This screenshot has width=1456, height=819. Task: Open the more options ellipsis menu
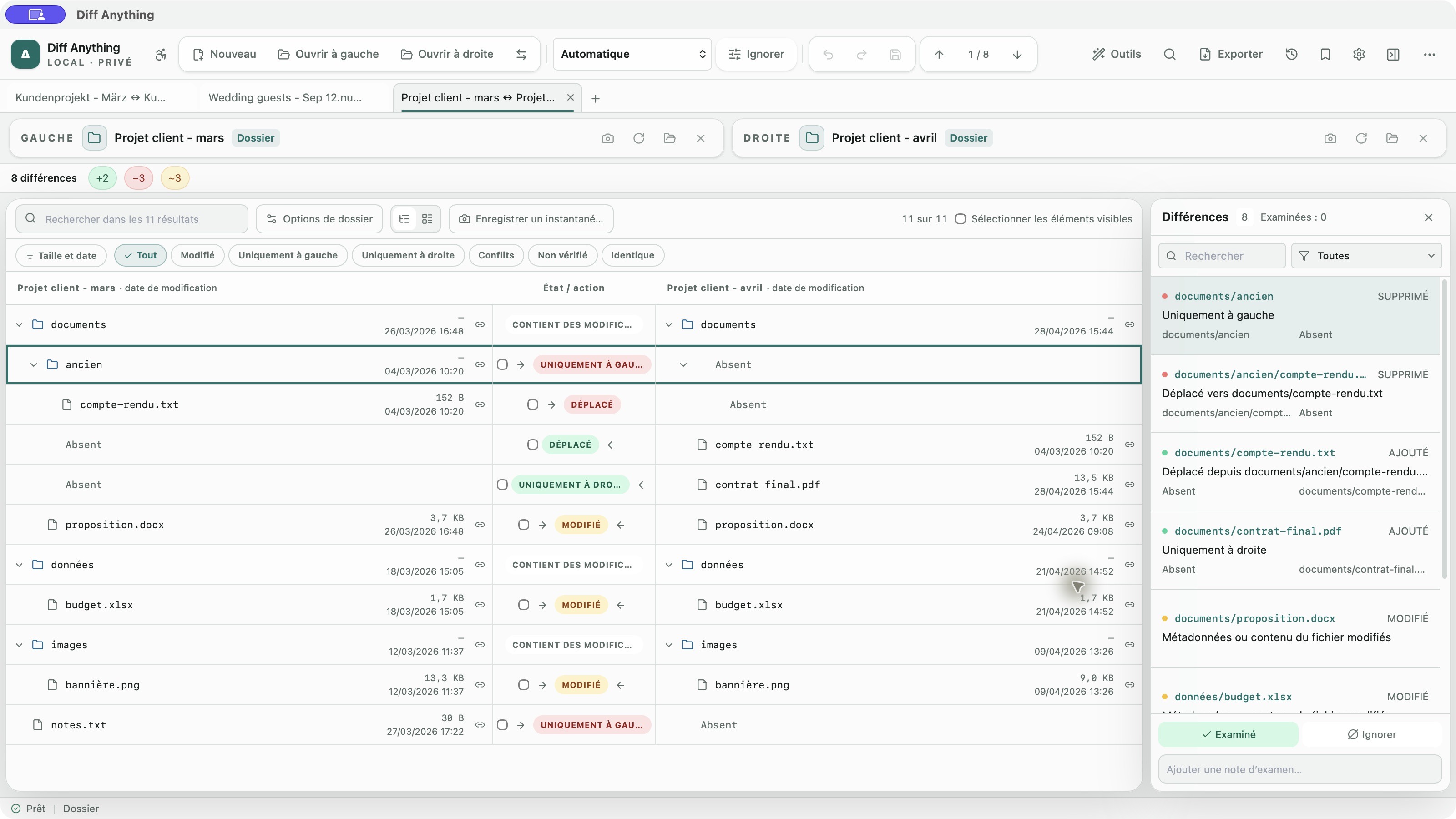[x=1430, y=54]
